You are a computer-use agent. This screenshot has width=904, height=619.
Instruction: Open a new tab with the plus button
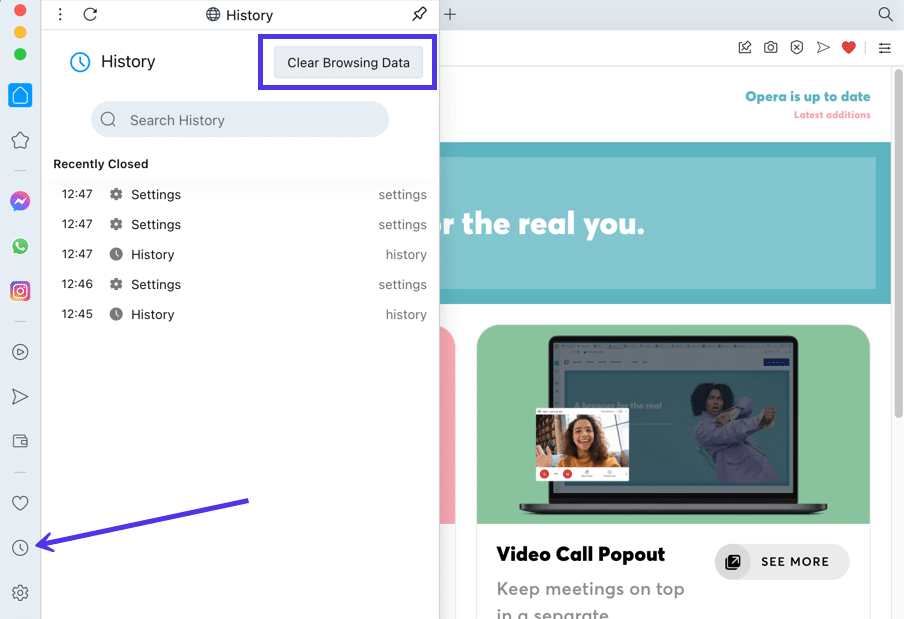click(449, 14)
